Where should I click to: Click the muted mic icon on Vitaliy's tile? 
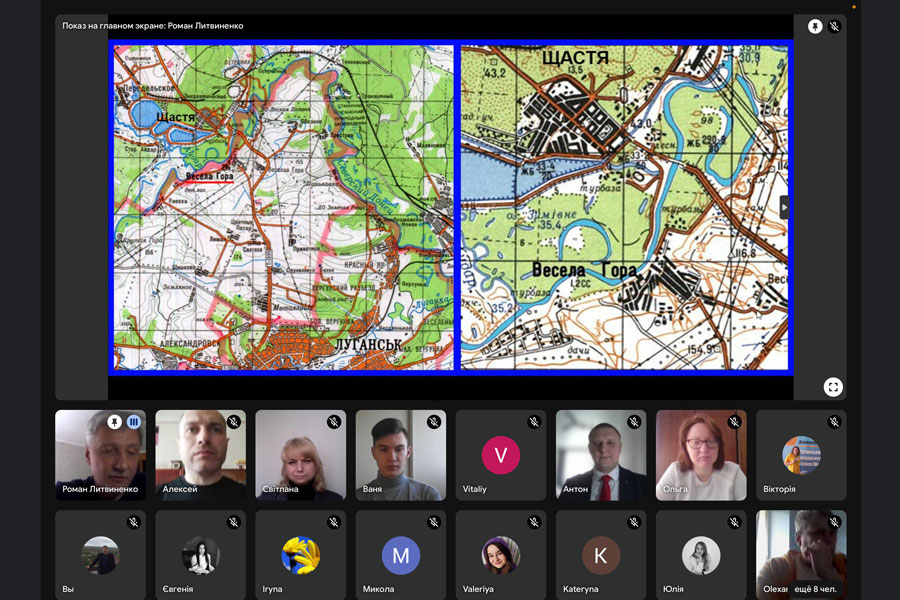click(x=534, y=422)
